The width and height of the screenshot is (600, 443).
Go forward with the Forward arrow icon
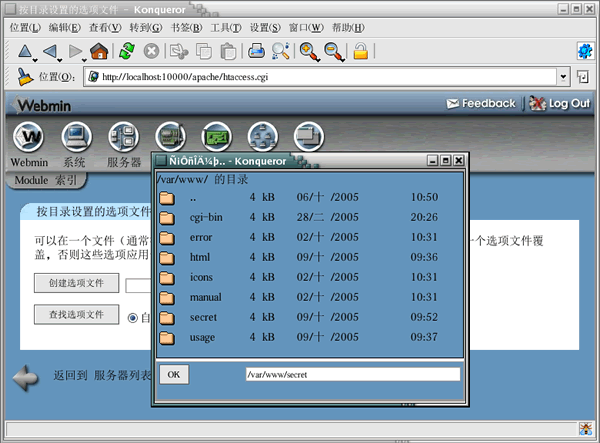click(x=75, y=51)
